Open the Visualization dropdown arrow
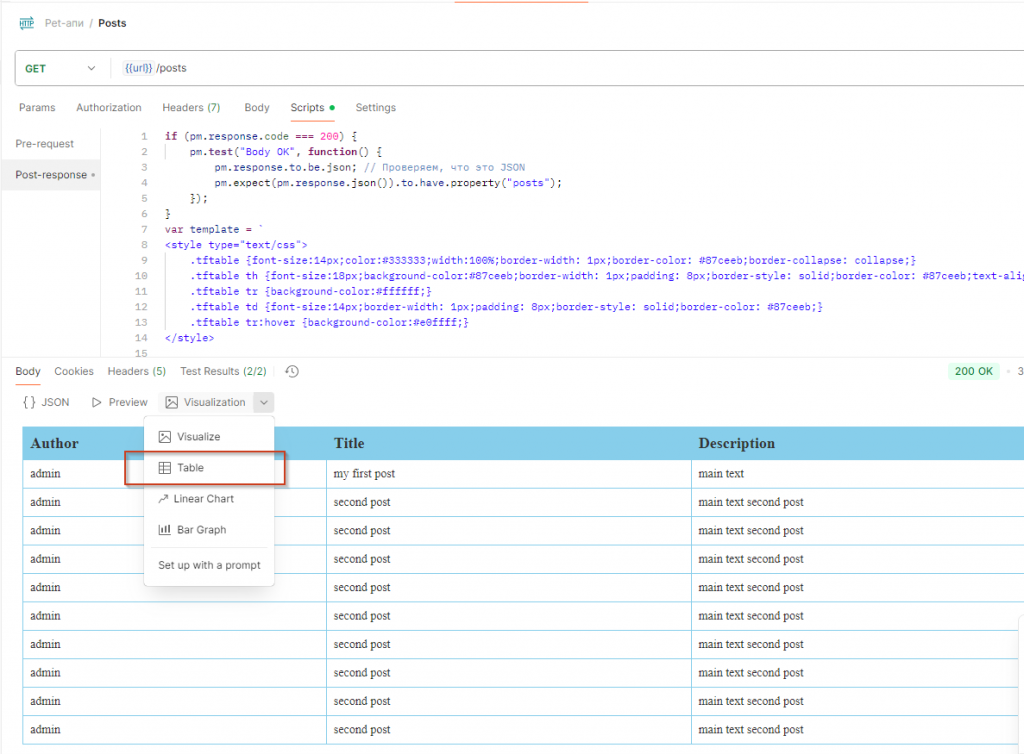Viewport: 1024px width, 754px height. (x=263, y=403)
